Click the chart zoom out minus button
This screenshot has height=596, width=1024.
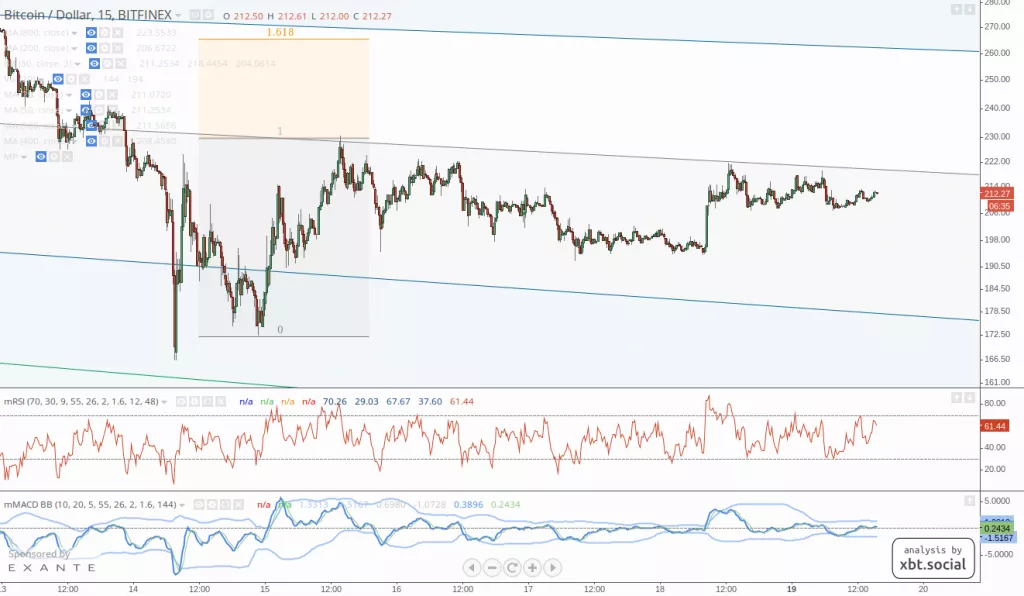point(492,567)
